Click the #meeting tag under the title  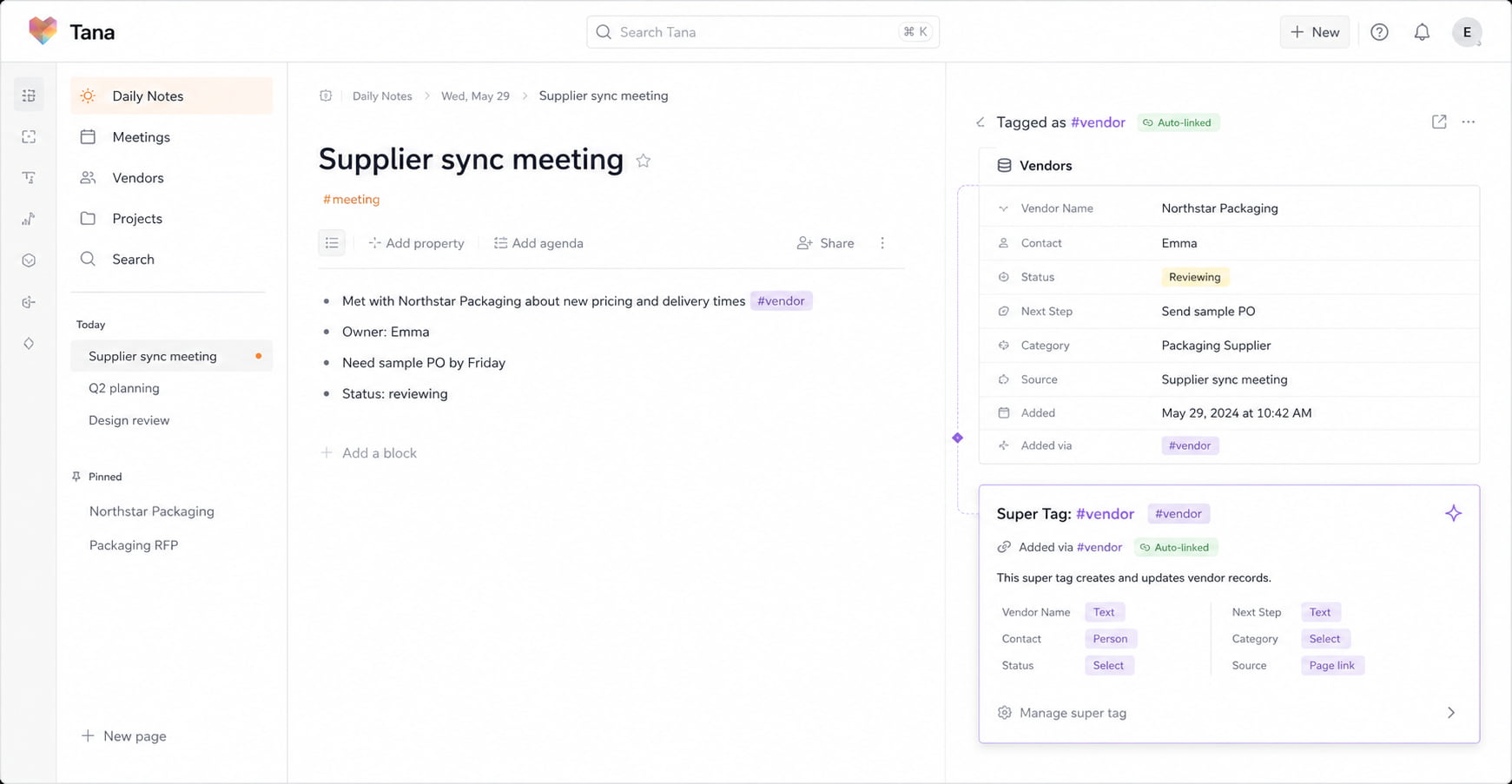coord(352,199)
